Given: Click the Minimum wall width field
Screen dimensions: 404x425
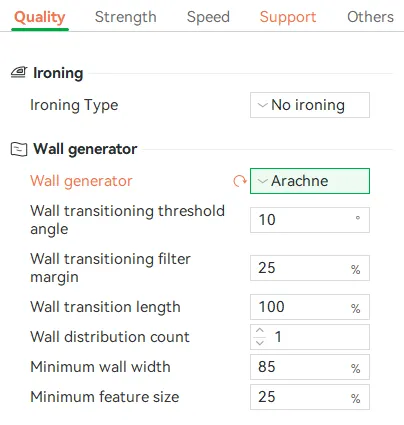Looking at the screenshot, I should [x=310, y=367].
